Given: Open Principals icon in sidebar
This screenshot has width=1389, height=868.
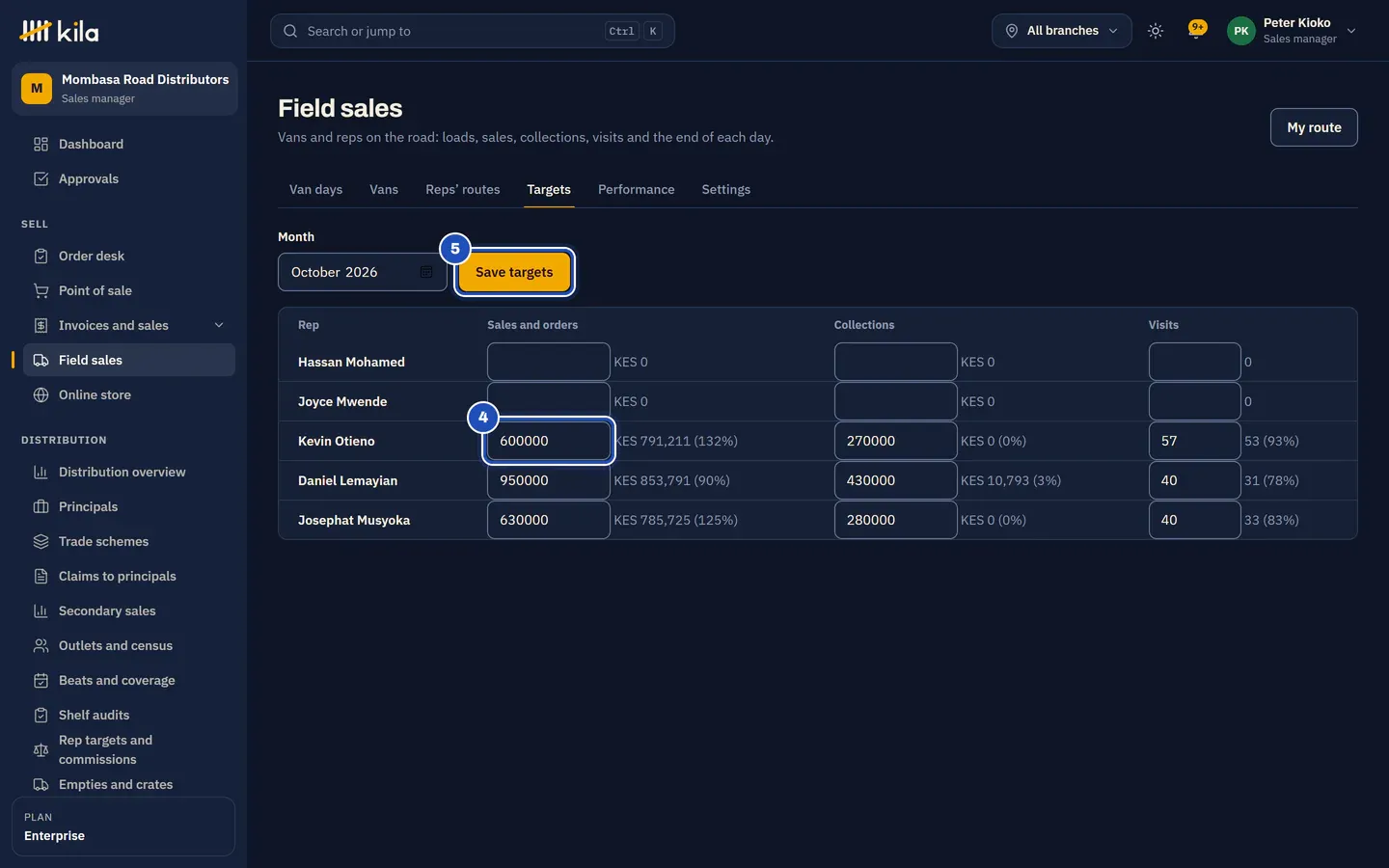Looking at the screenshot, I should pos(41,506).
